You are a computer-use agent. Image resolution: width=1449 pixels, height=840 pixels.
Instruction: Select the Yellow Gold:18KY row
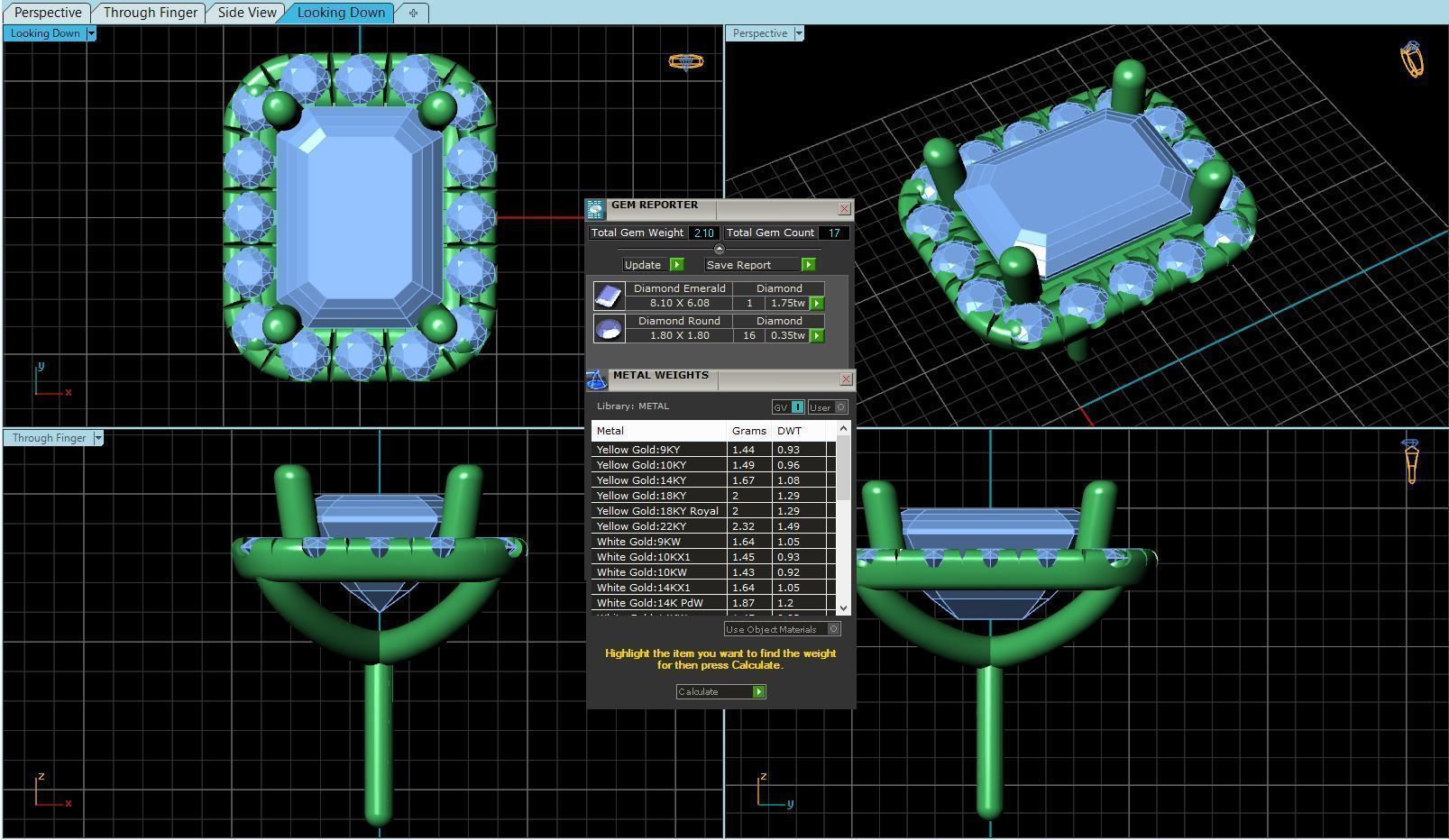(714, 496)
